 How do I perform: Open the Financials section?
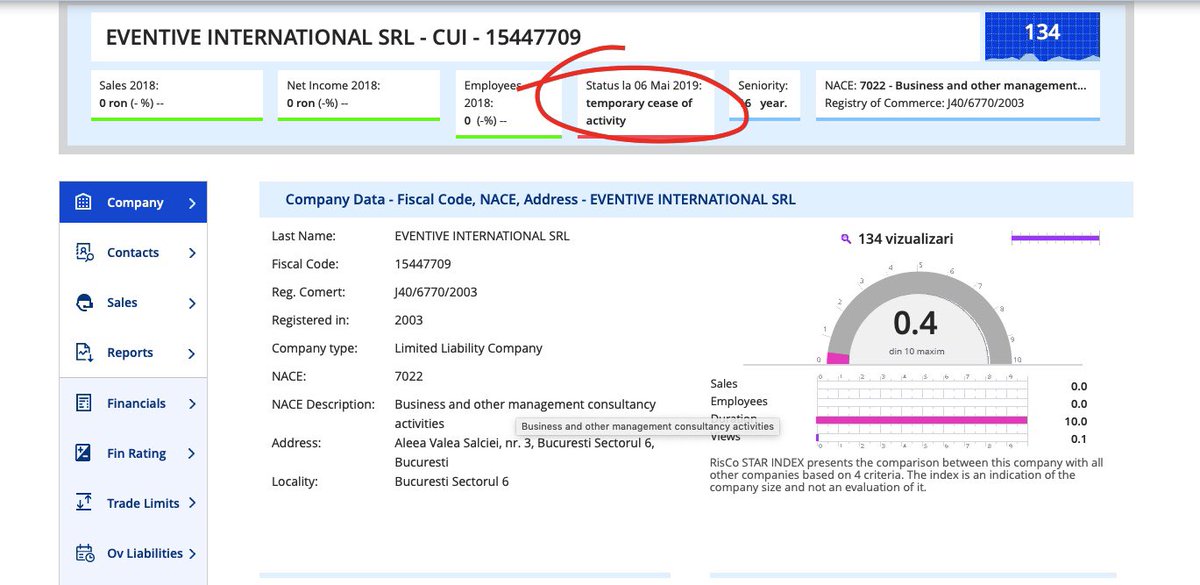[x=133, y=403]
